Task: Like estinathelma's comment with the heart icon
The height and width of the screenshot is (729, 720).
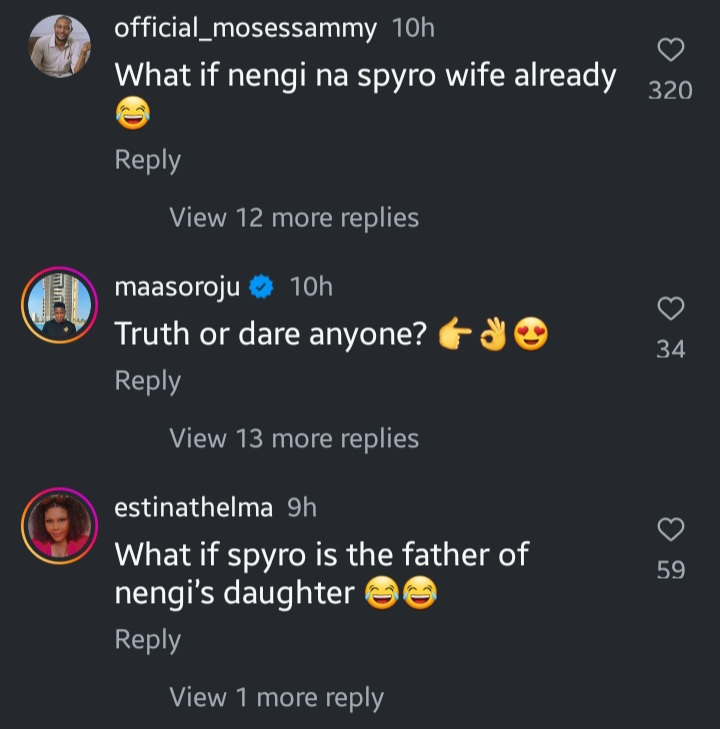Action: (671, 529)
